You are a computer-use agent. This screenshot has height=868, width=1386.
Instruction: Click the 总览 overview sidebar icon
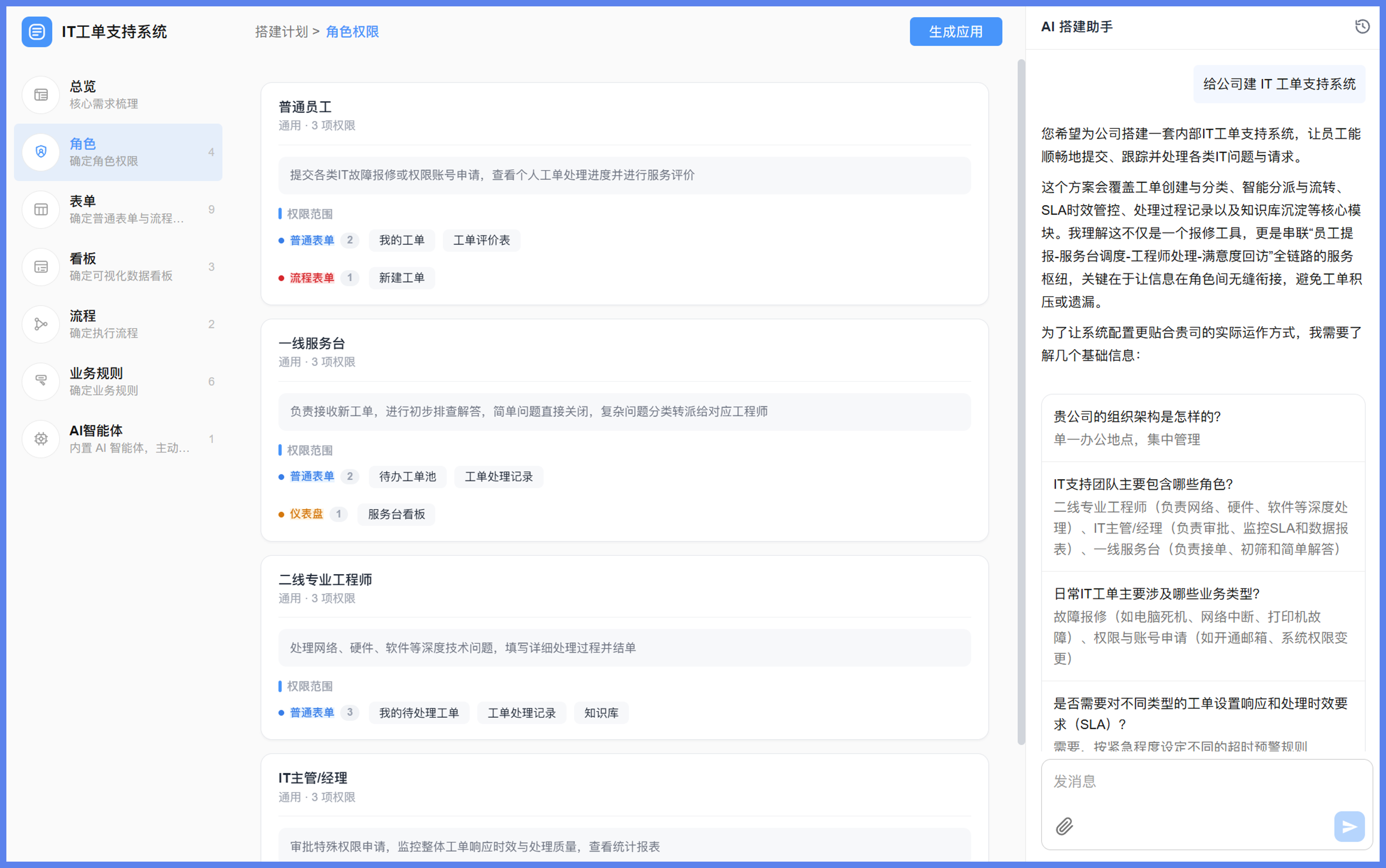pyautogui.click(x=41, y=95)
